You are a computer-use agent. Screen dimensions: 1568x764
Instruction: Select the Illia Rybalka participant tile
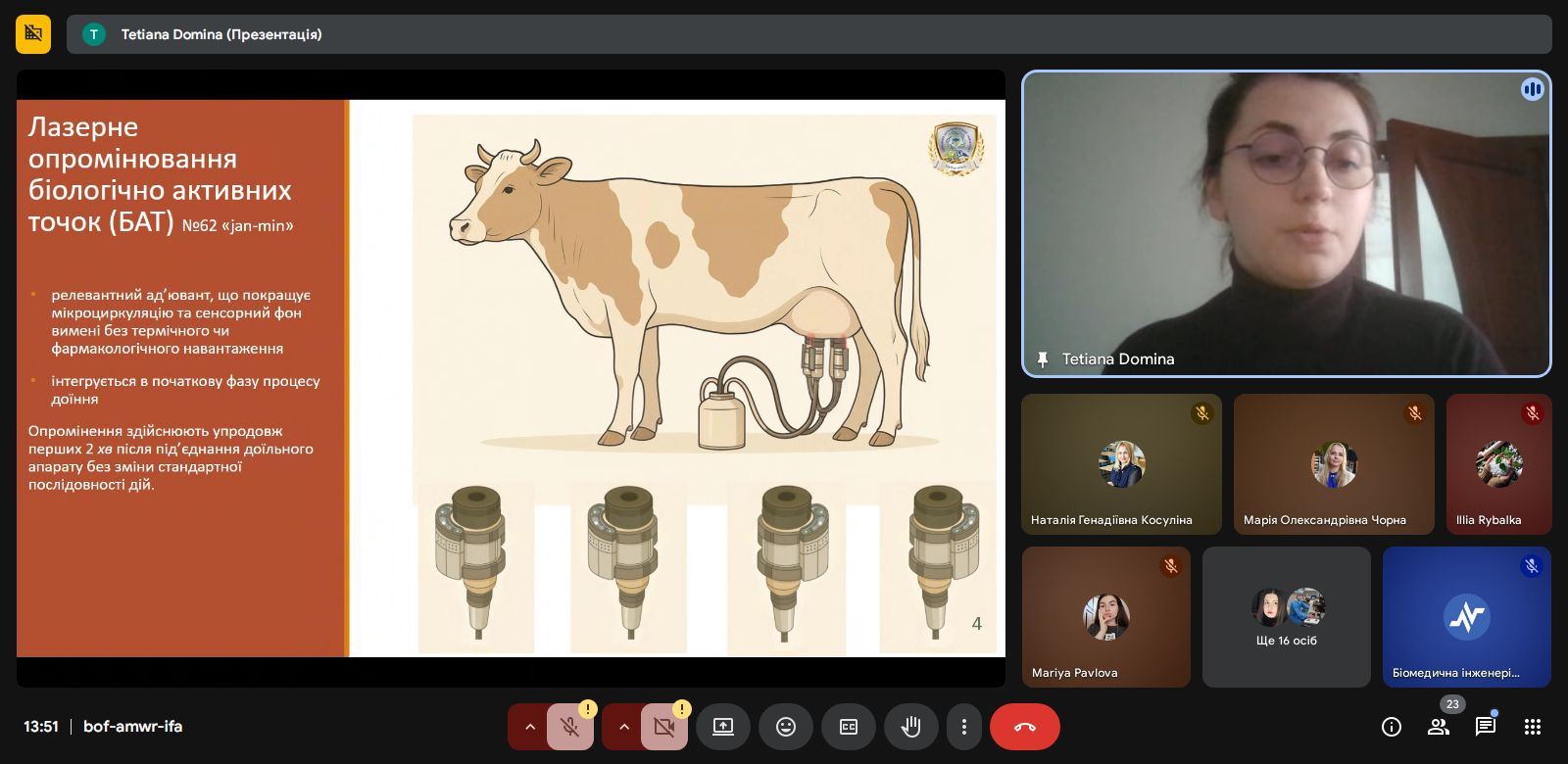[1498, 464]
